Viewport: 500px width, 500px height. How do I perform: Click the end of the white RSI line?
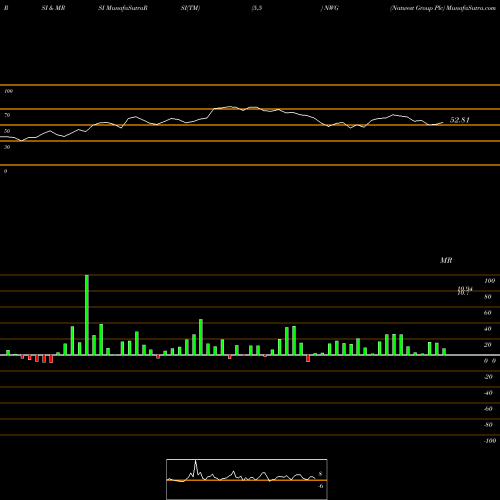point(443,122)
